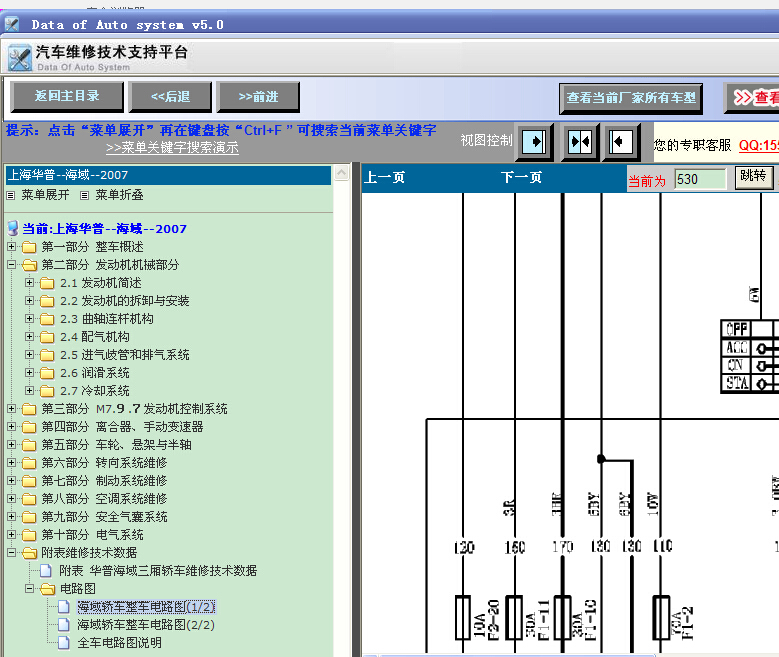Click 菜单展开 menu expand option

tap(45, 195)
